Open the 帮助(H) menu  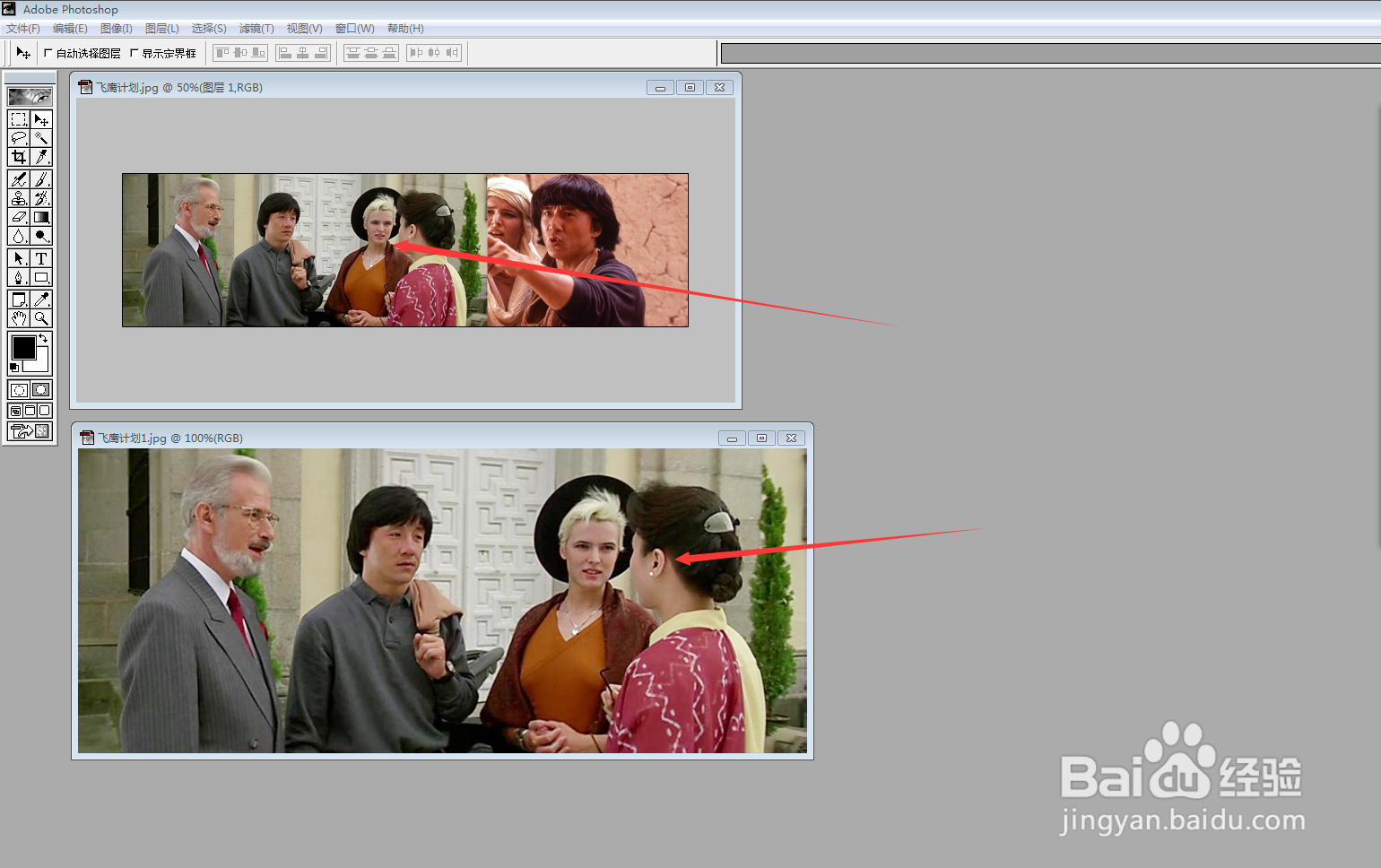pos(405,29)
